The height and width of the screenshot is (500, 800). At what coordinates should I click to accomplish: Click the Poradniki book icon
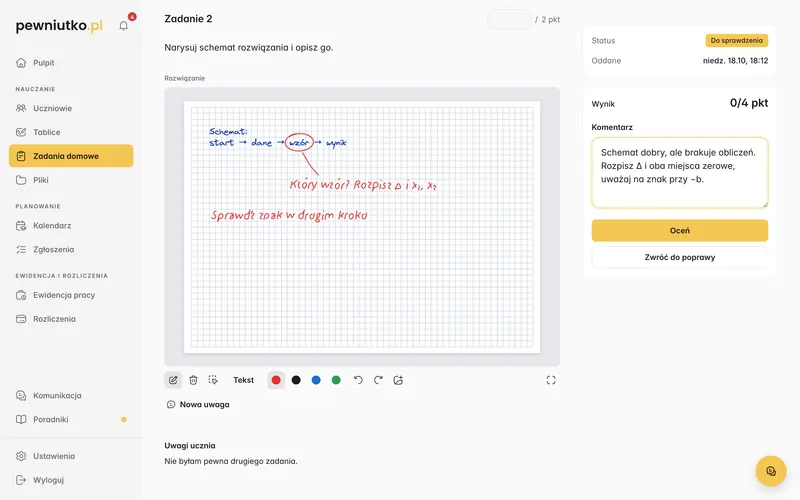[x=21, y=419]
